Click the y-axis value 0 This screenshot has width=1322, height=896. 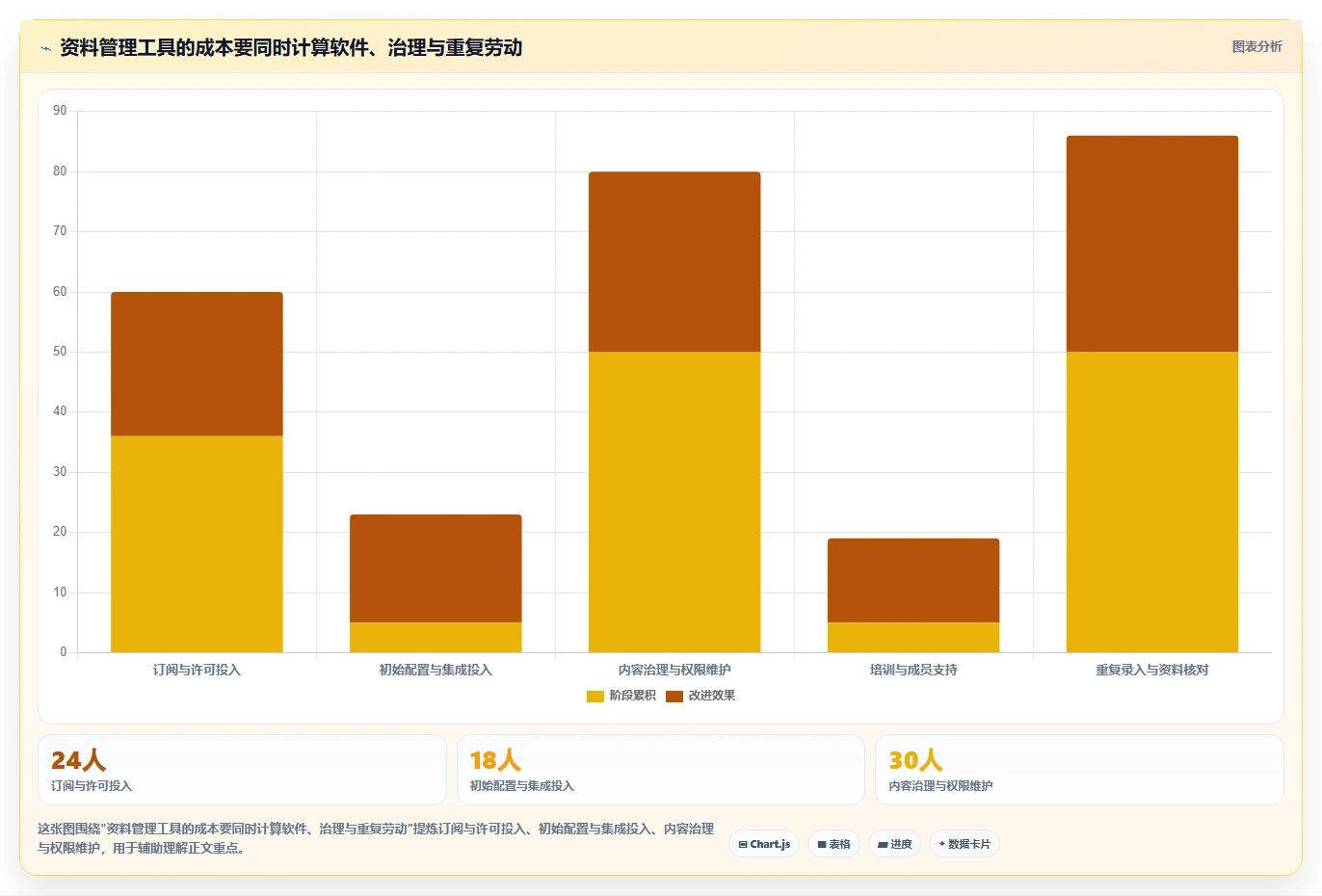(x=64, y=652)
